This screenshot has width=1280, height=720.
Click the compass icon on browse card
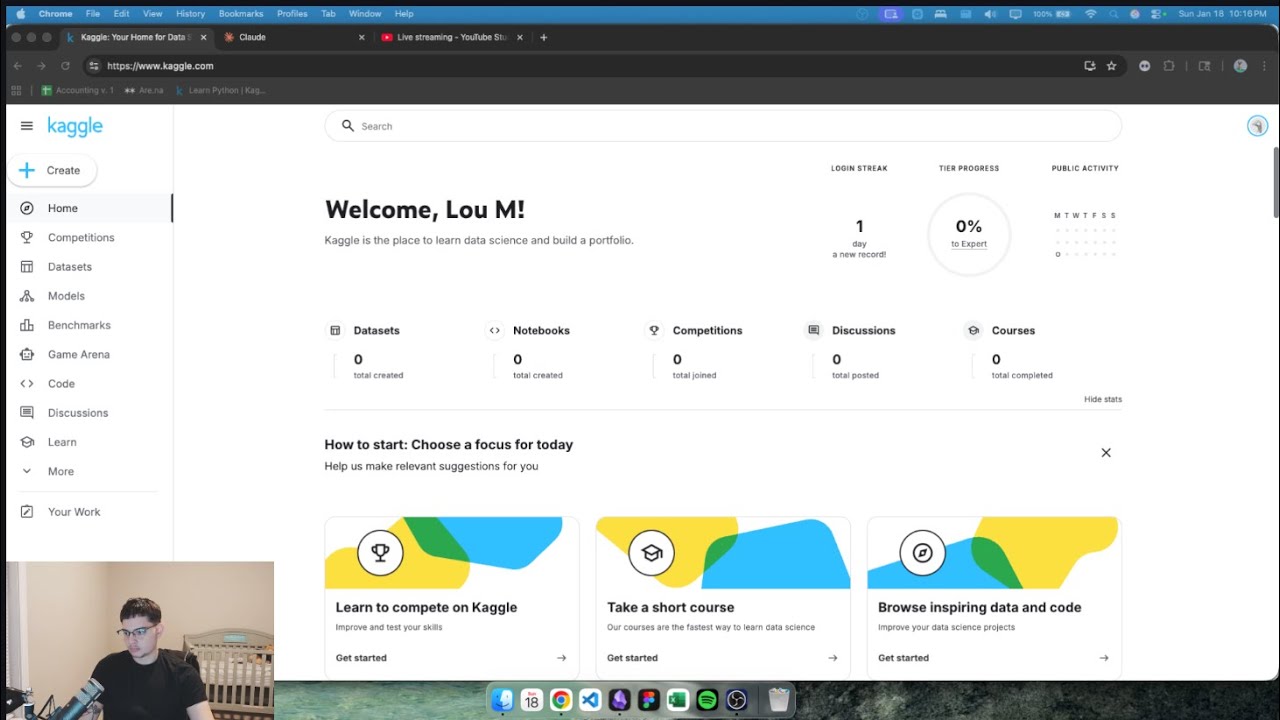923,552
